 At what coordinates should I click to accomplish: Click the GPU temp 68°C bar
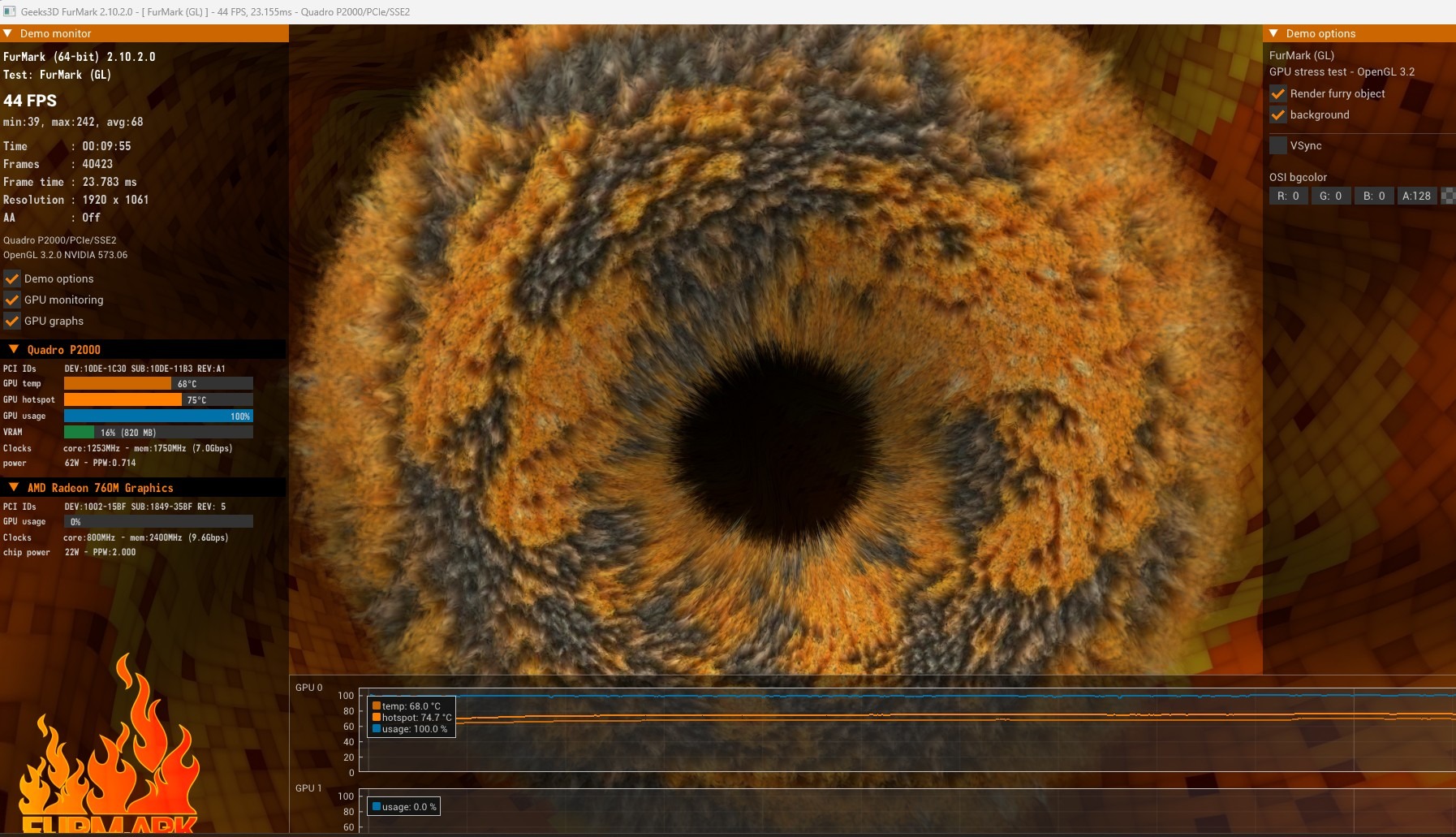click(158, 383)
